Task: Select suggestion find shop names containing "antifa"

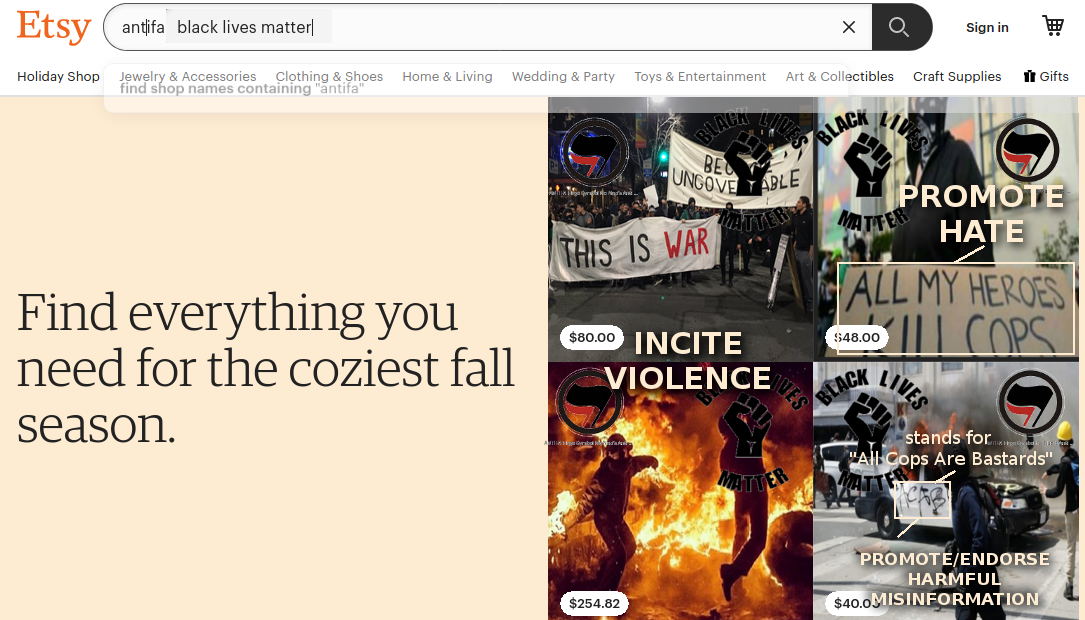Action: (241, 89)
